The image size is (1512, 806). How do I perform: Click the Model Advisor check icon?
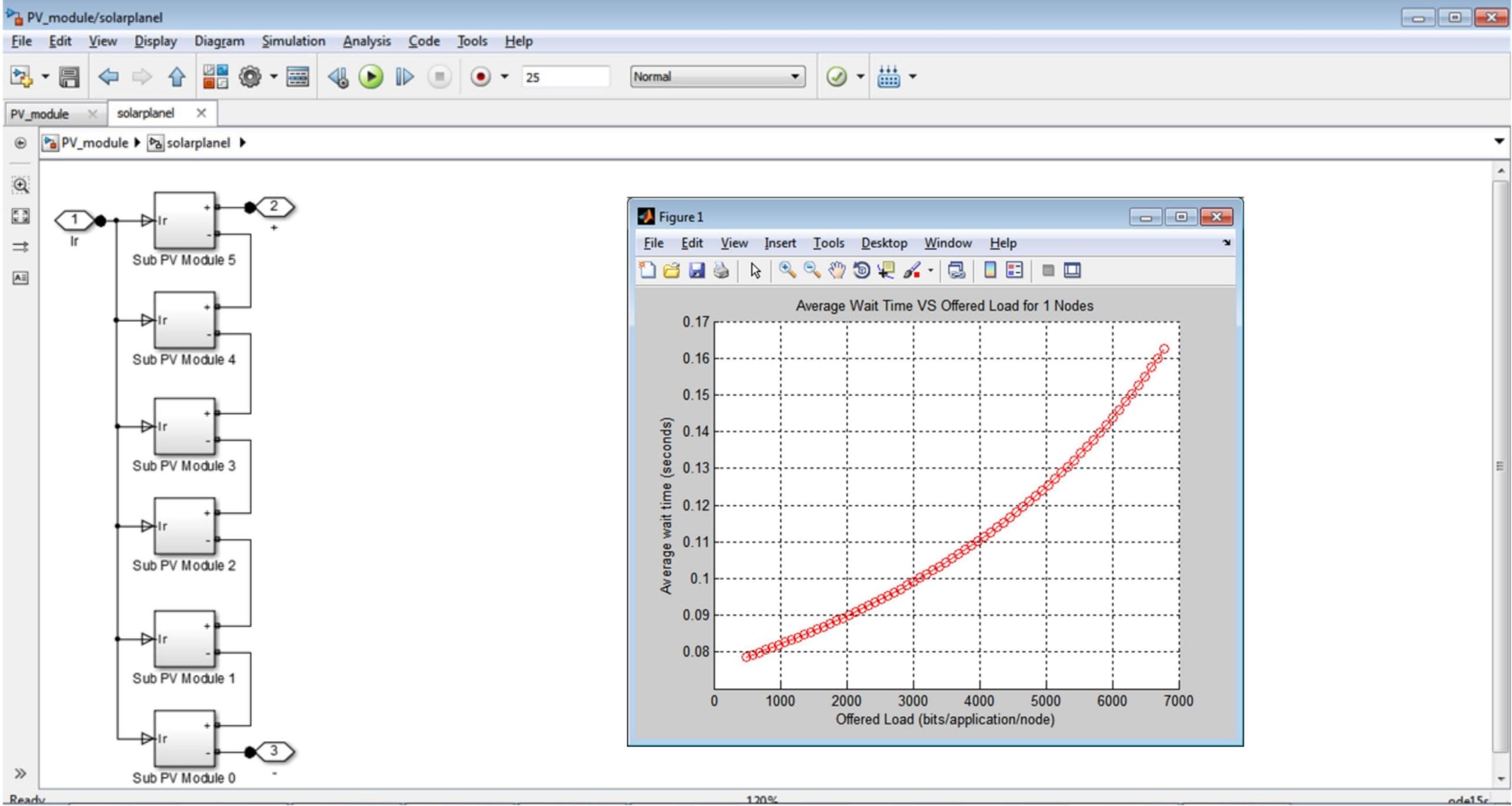(836, 77)
